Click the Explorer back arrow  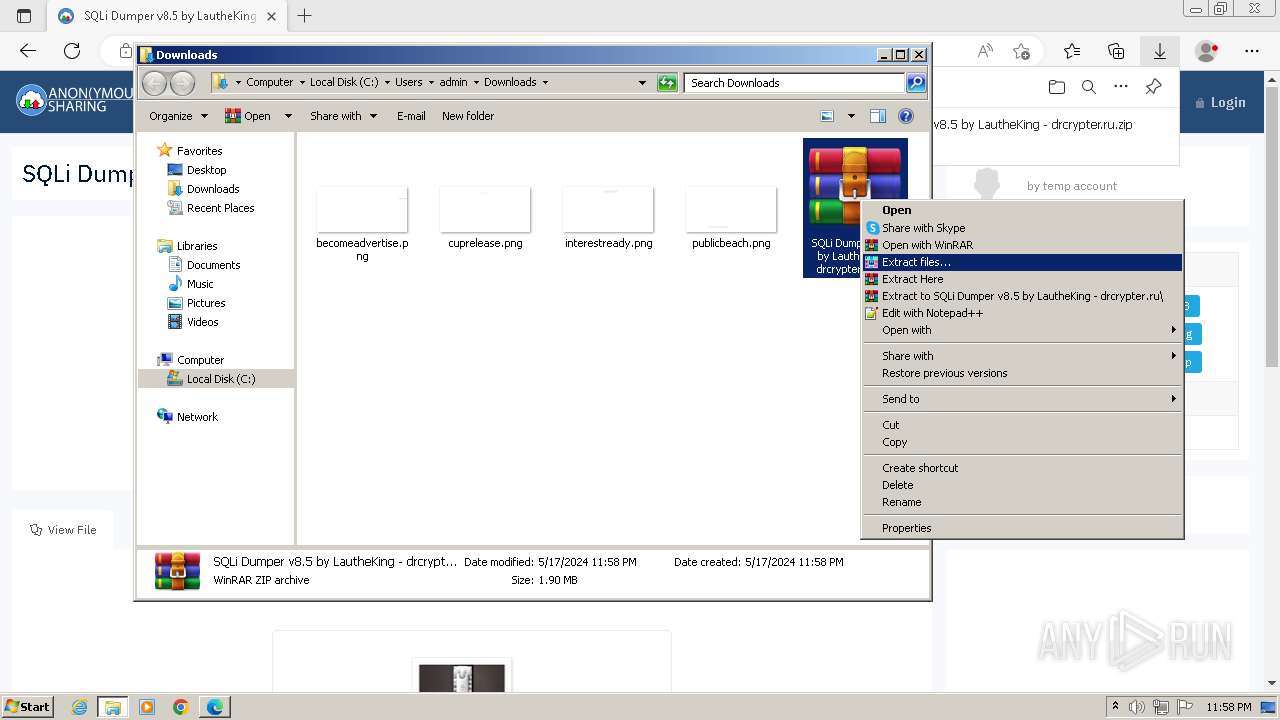(x=155, y=83)
